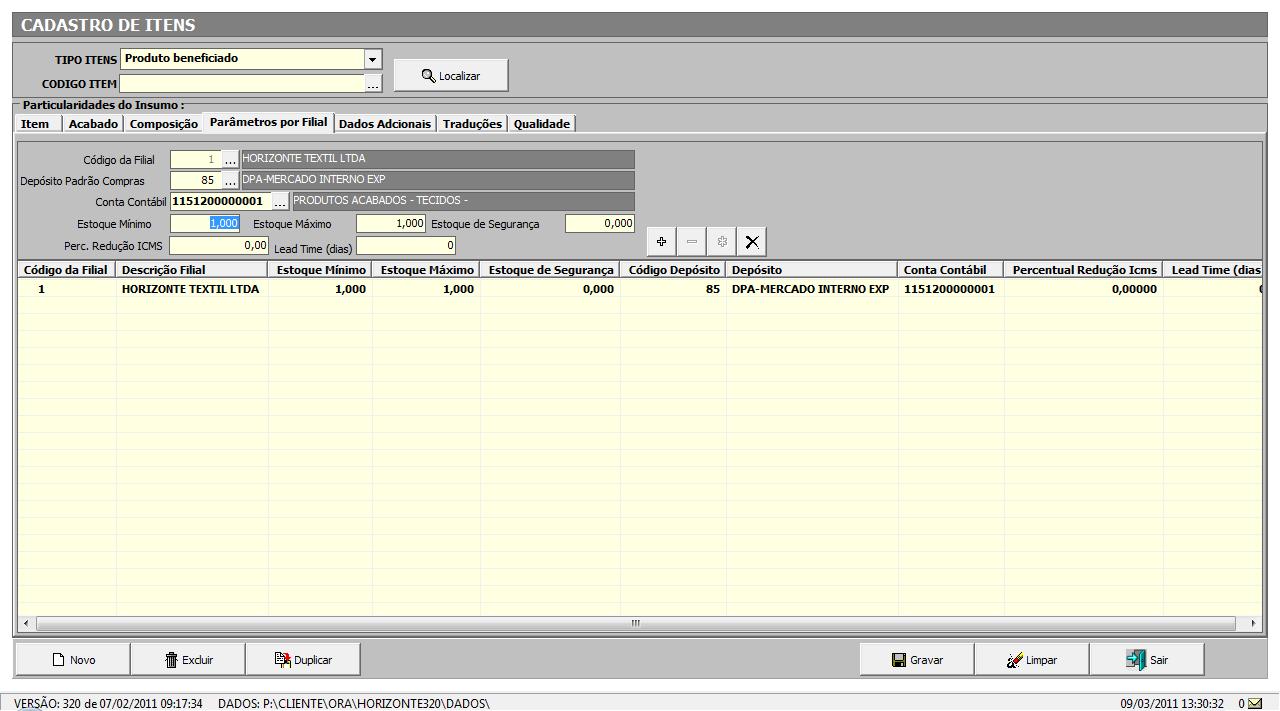The width and height of the screenshot is (1280, 711).
Task: Open the CODIGO ITEM lookup ellipsis button
Action: (x=373, y=85)
